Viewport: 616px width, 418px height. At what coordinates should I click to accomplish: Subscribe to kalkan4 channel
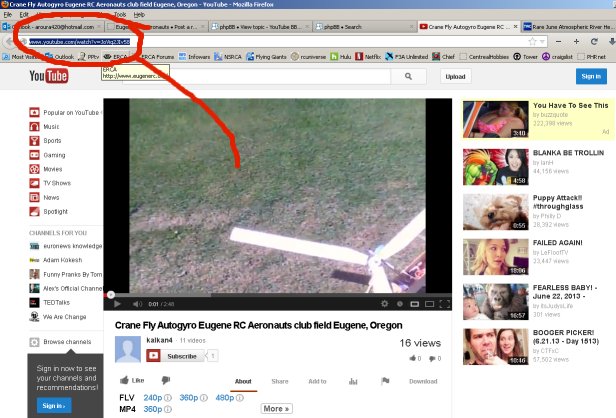176,356
